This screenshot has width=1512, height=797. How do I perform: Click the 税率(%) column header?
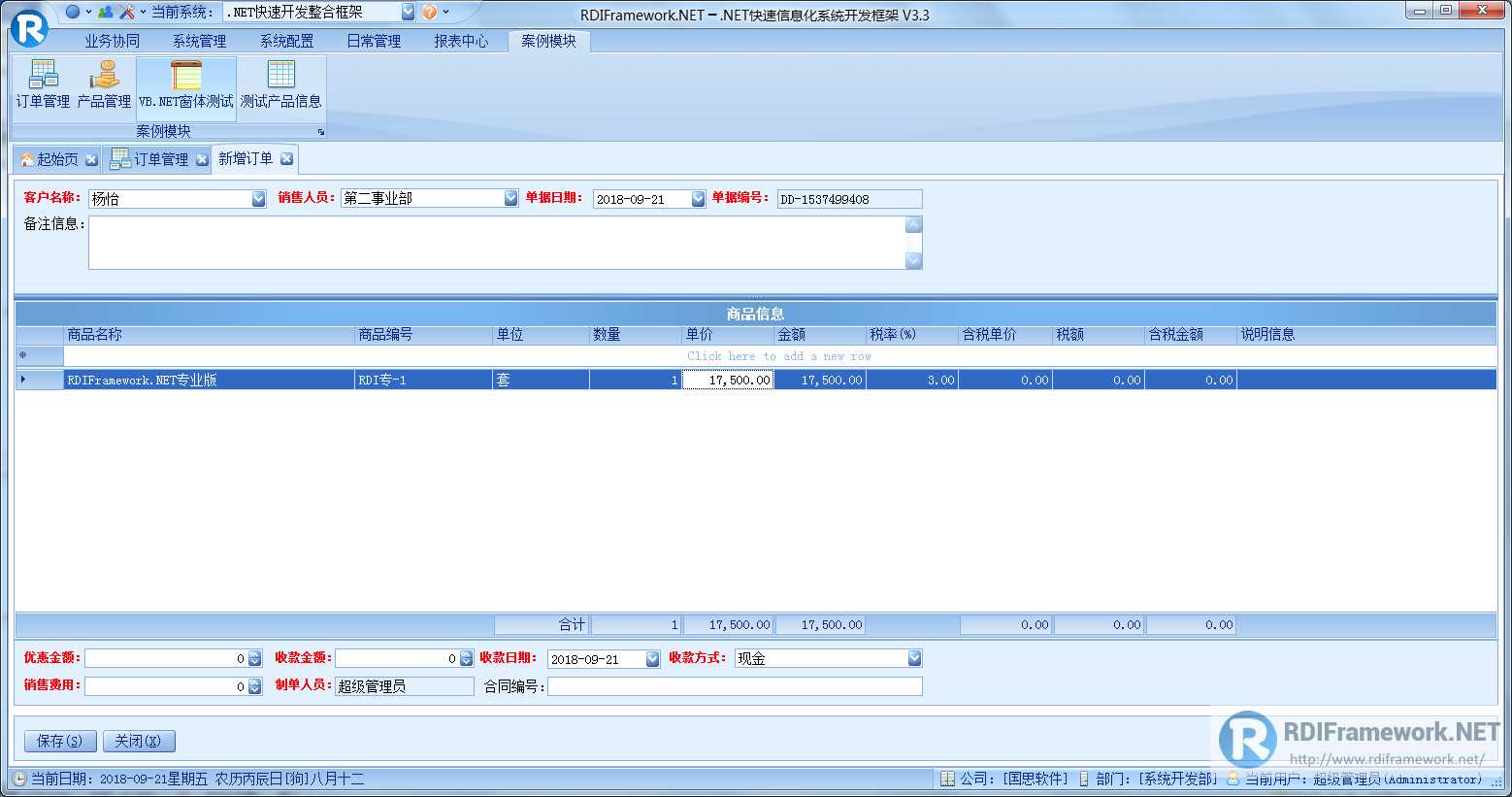[912, 335]
